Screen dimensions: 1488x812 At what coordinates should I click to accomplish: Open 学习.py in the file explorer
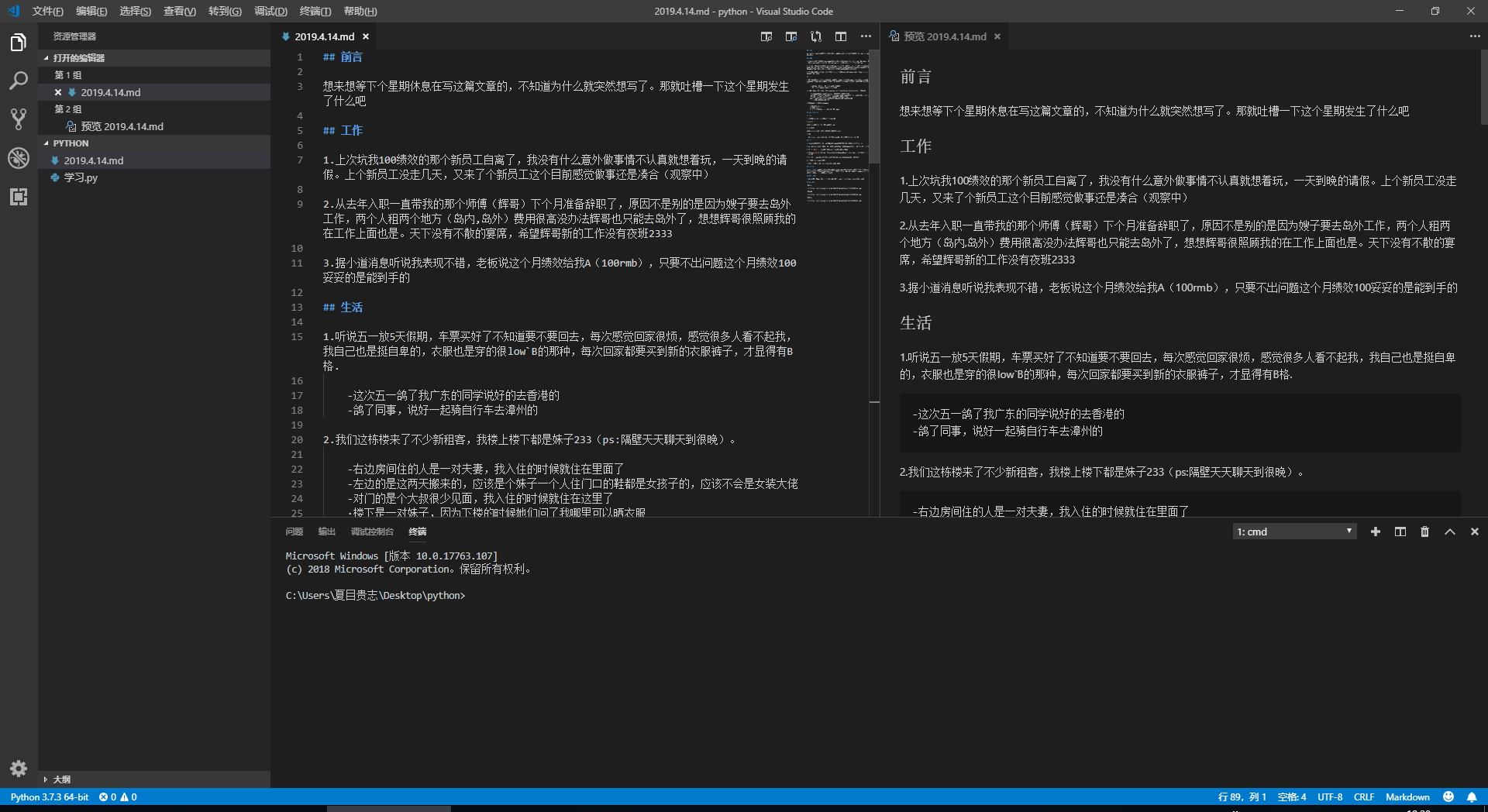point(81,177)
